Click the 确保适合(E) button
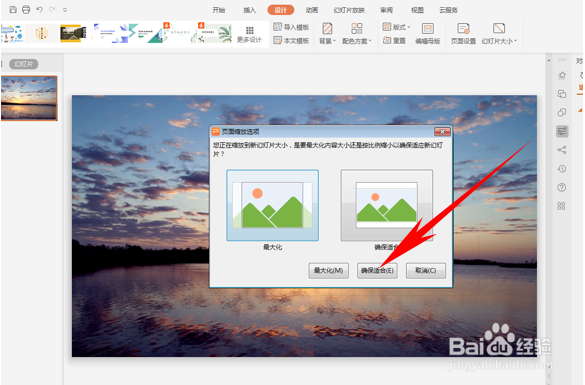 (377, 270)
